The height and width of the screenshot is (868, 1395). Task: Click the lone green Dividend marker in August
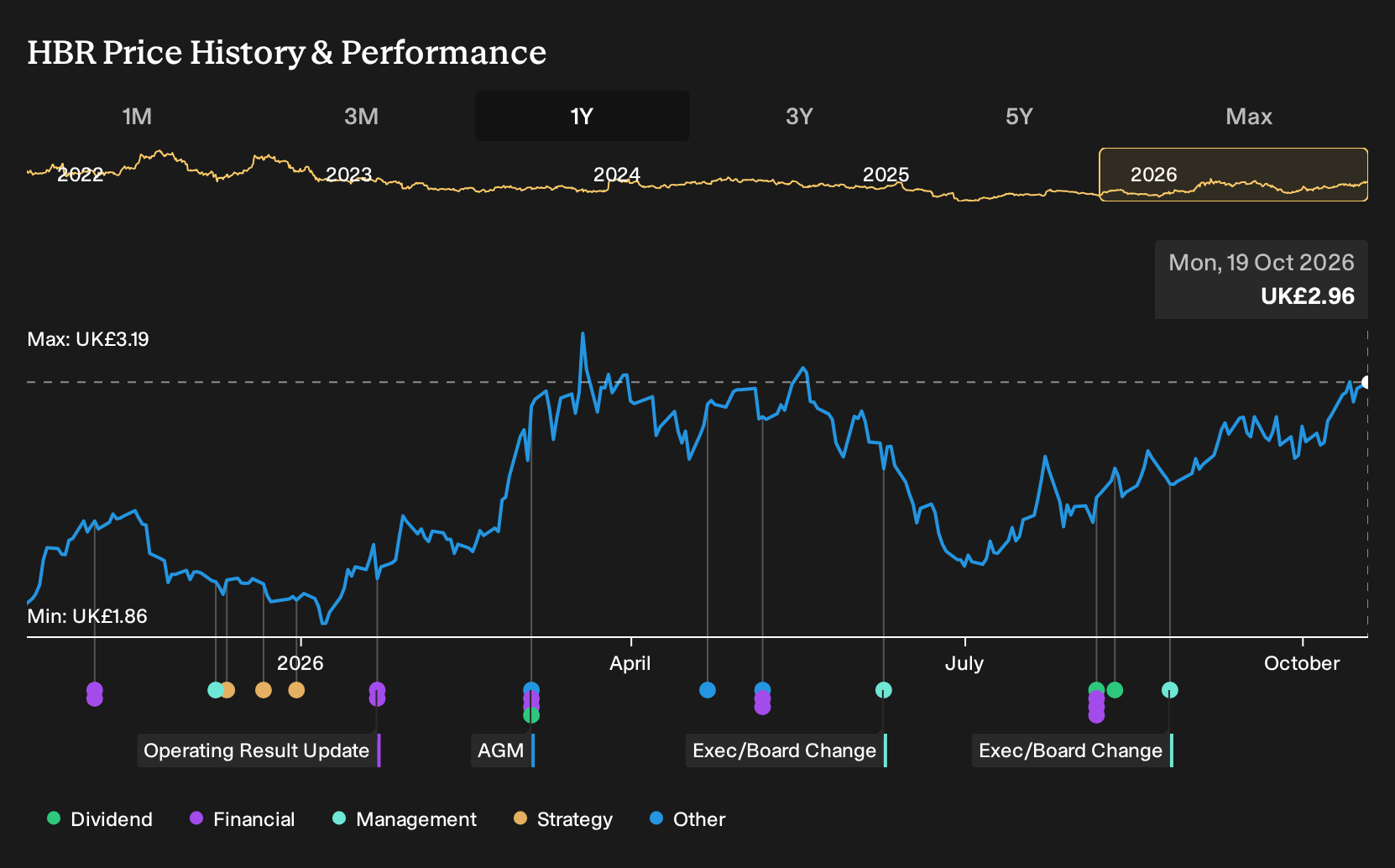click(1115, 690)
